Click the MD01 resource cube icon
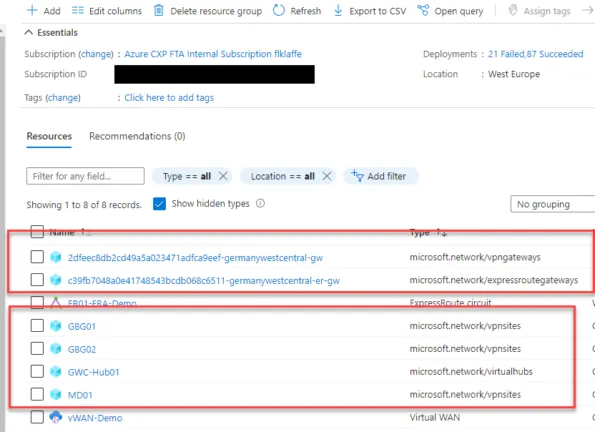Viewport: 595px width, 432px height. (x=56, y=394)
